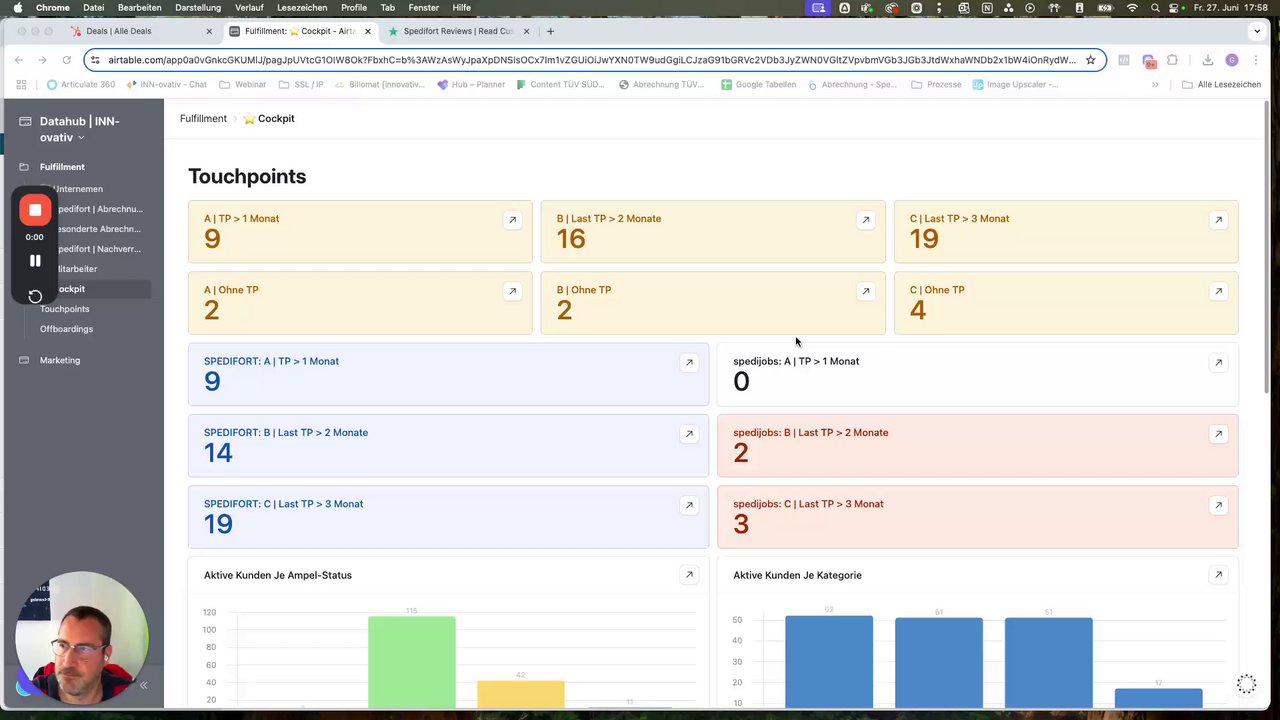Expand the 'B | Ohne TP' card
The height and width of the screenshot is (720, 1280).
(865, 291)
